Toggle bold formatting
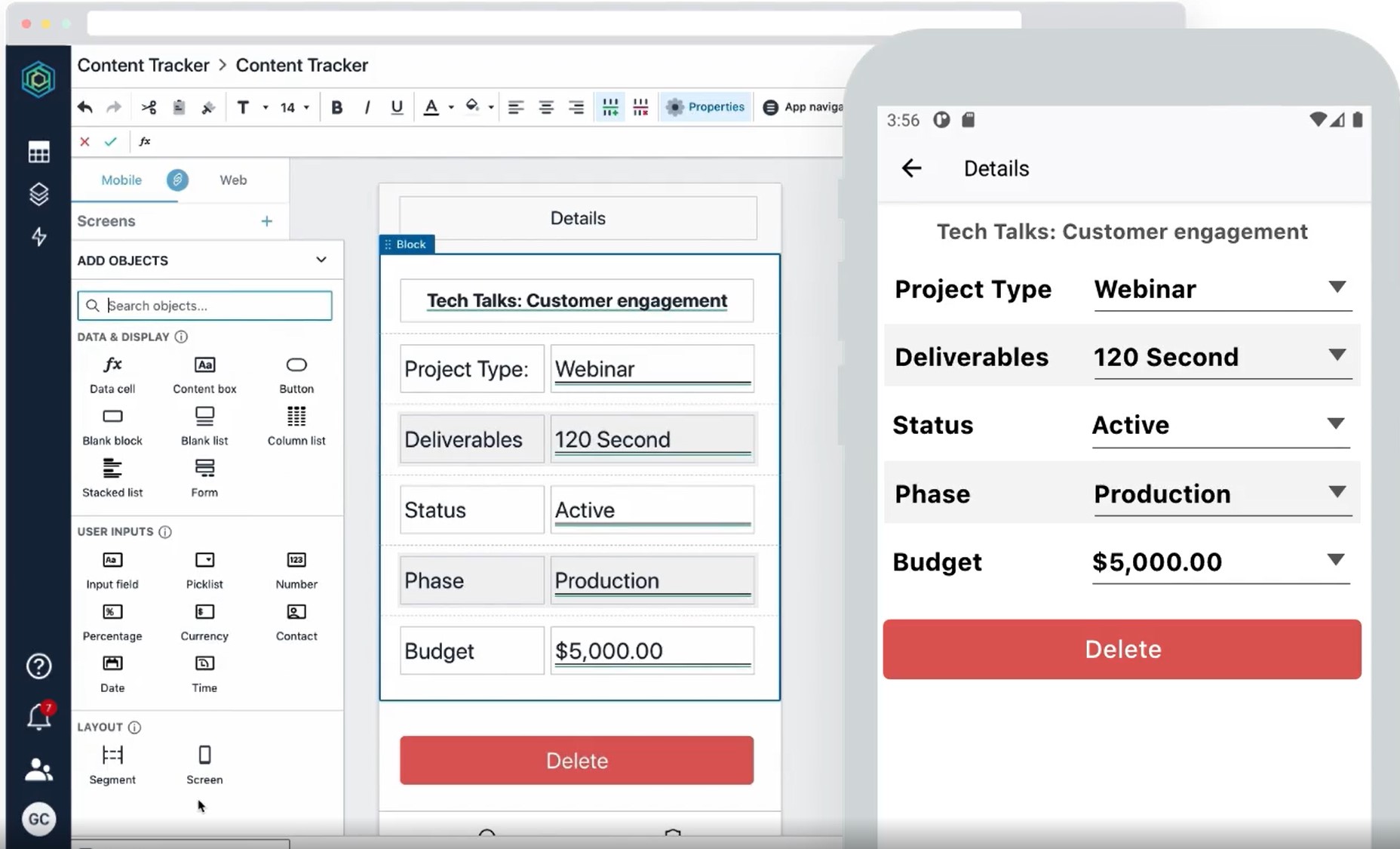1400x849 pixels. [337, 107]
